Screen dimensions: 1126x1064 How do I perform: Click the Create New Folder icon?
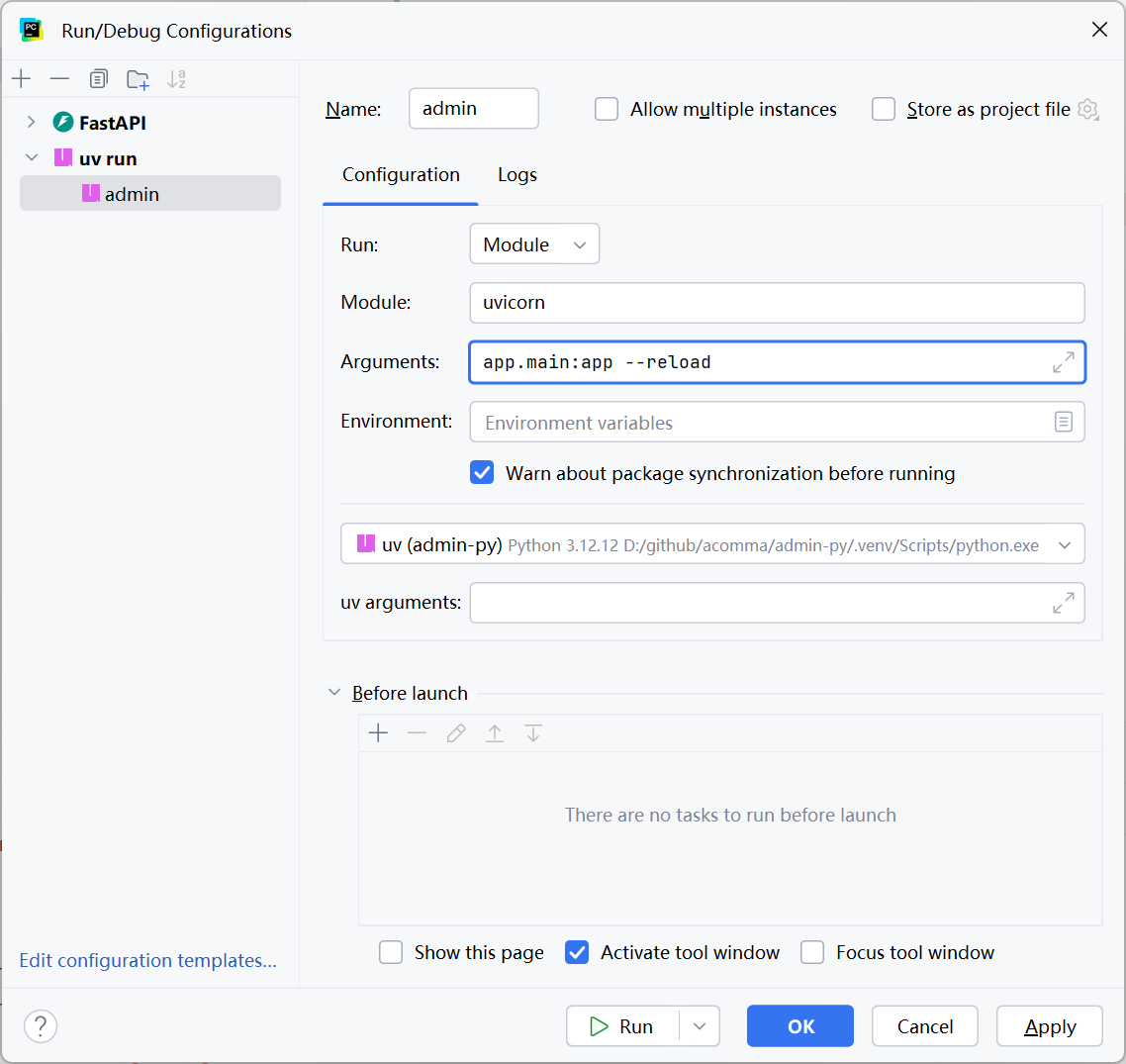(138, 79)
